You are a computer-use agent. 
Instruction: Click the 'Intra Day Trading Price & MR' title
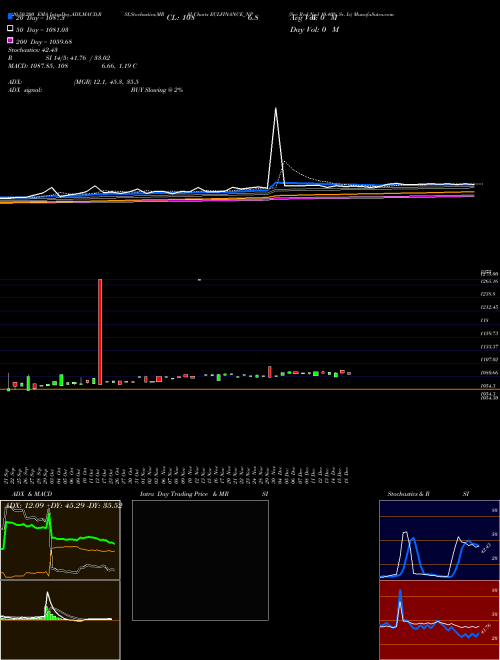(x=184, y=494)
